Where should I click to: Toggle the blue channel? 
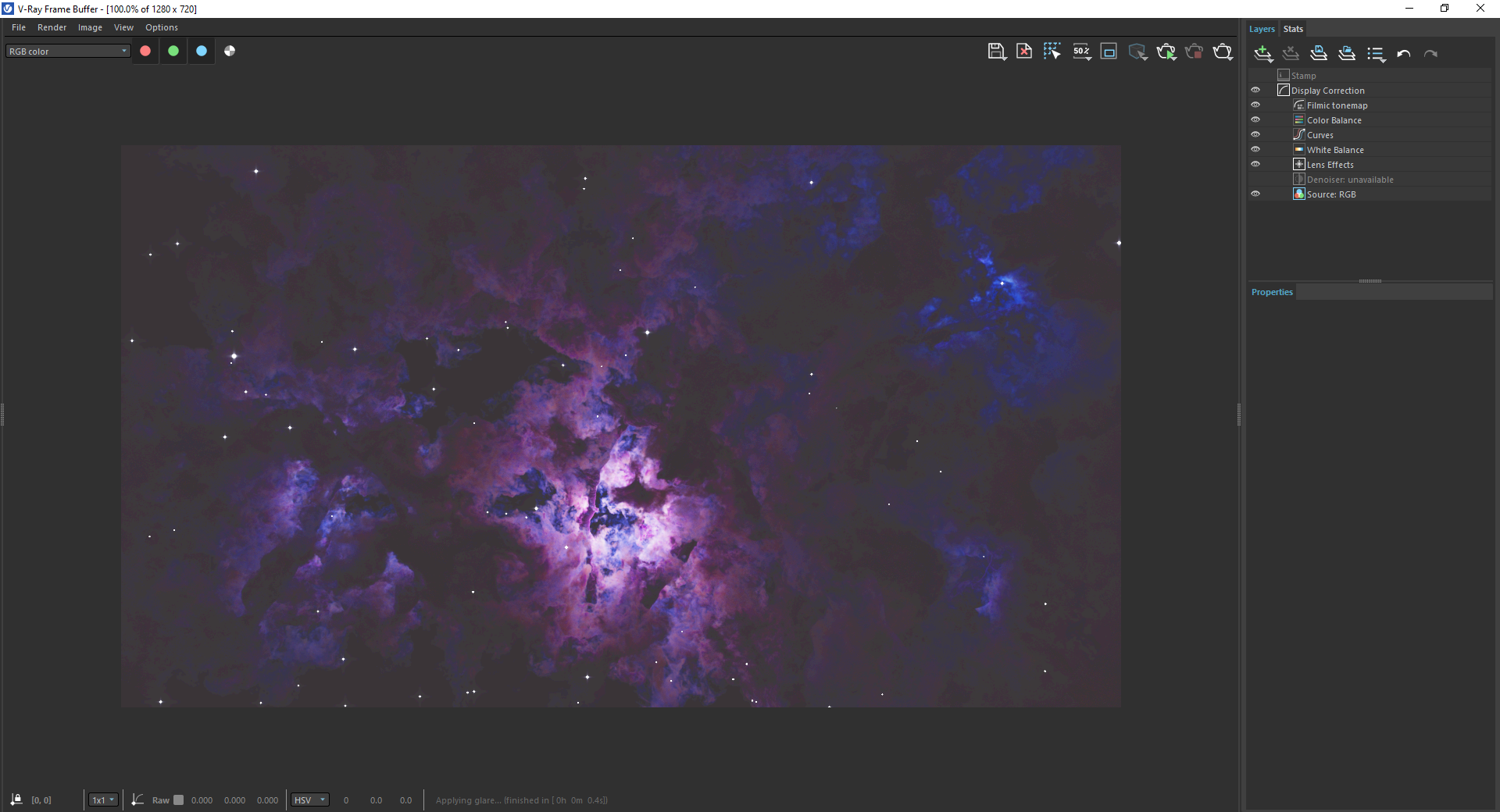click(x=202, y=51)
